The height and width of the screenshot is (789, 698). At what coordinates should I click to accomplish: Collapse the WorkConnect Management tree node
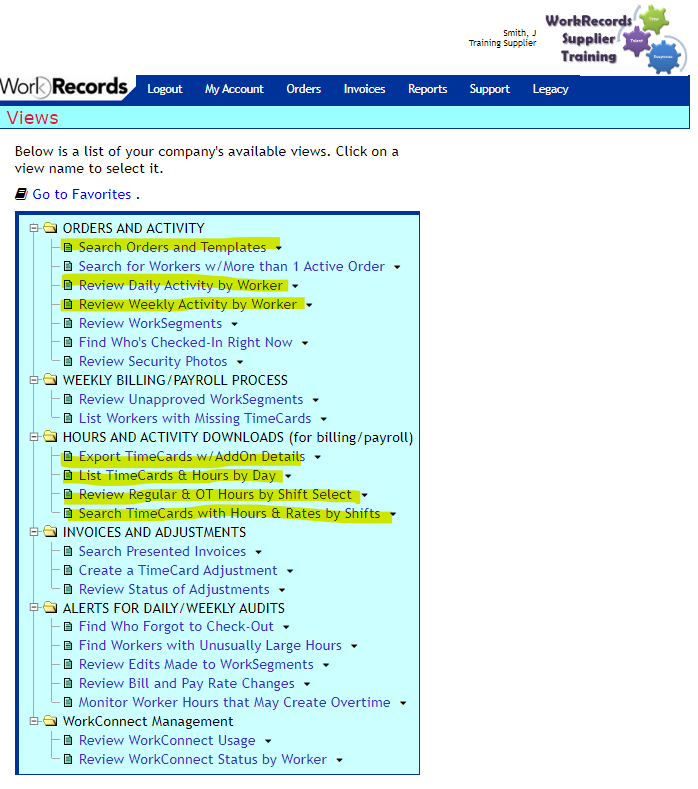pos(34,721)
